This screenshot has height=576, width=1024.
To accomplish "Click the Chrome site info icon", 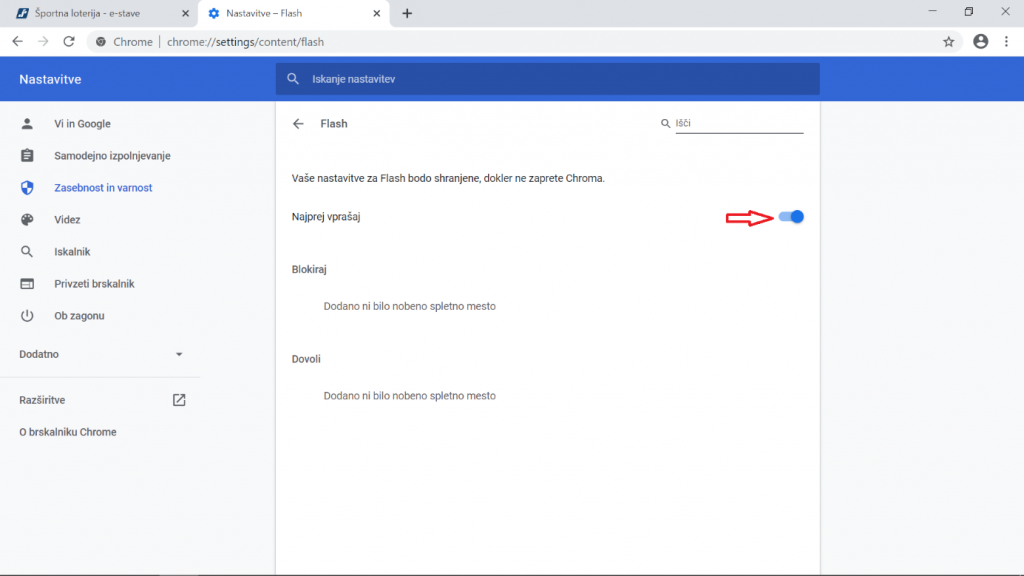I will (101, 42).
